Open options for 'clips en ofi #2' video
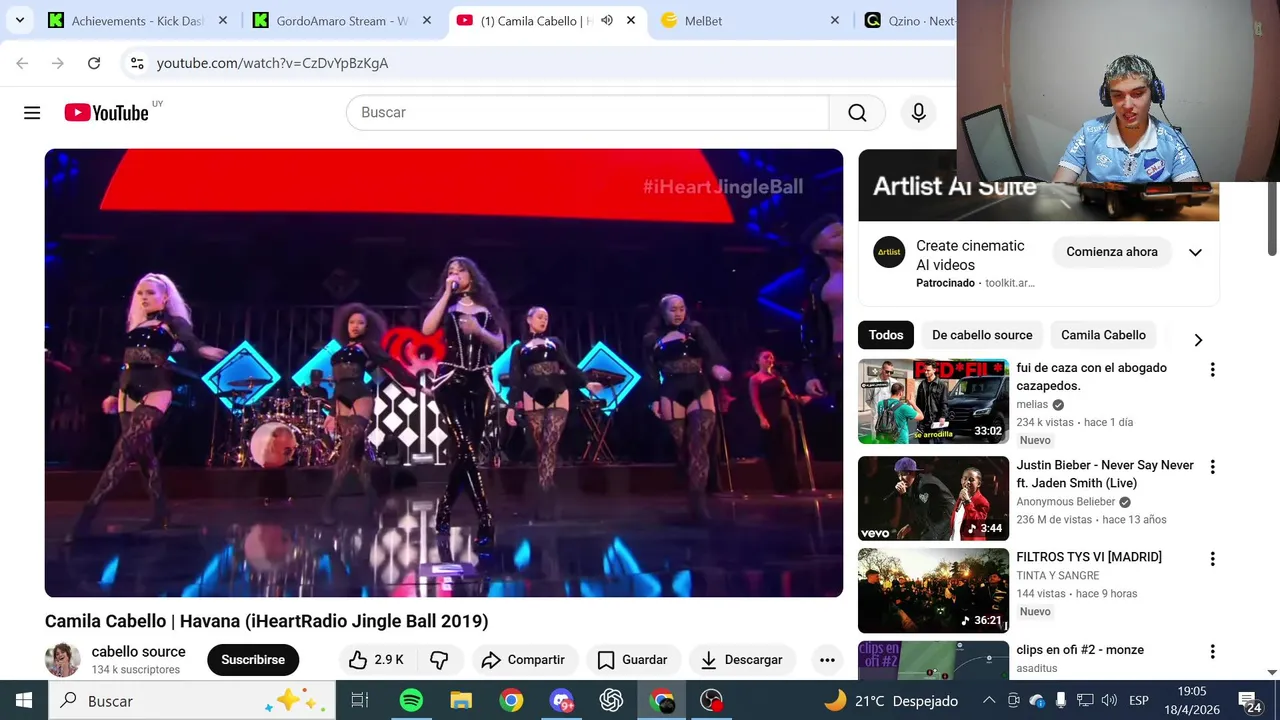 point(1212,652)
